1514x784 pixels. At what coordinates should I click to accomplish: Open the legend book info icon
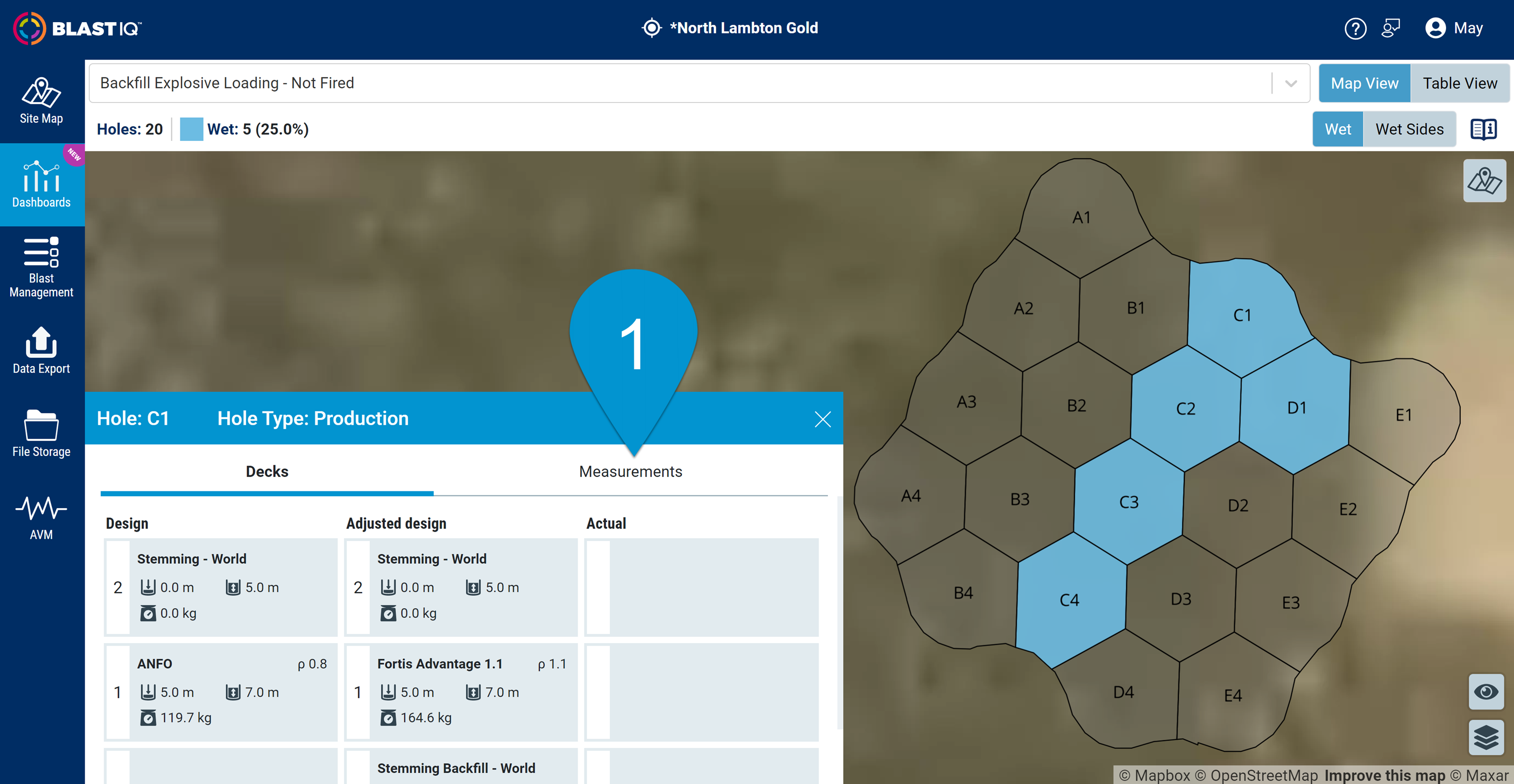1483,129
